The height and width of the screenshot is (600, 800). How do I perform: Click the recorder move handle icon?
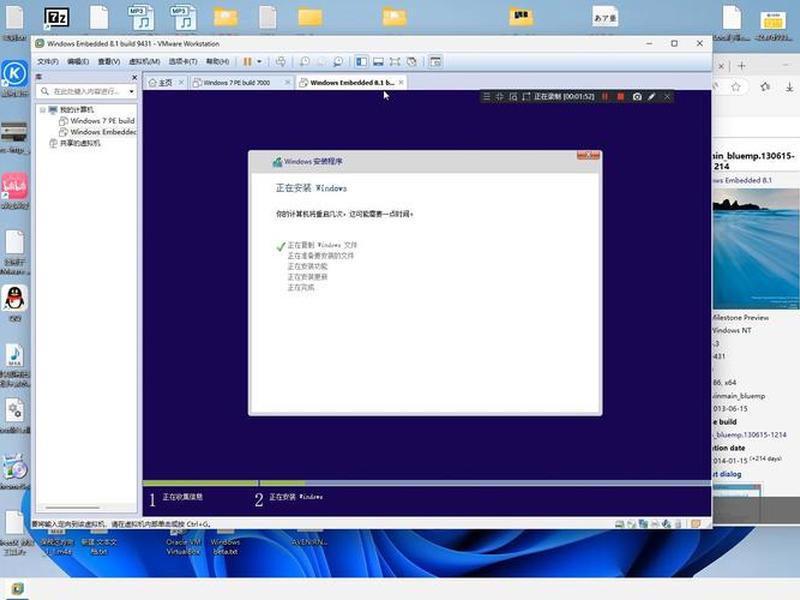(499, 96)
